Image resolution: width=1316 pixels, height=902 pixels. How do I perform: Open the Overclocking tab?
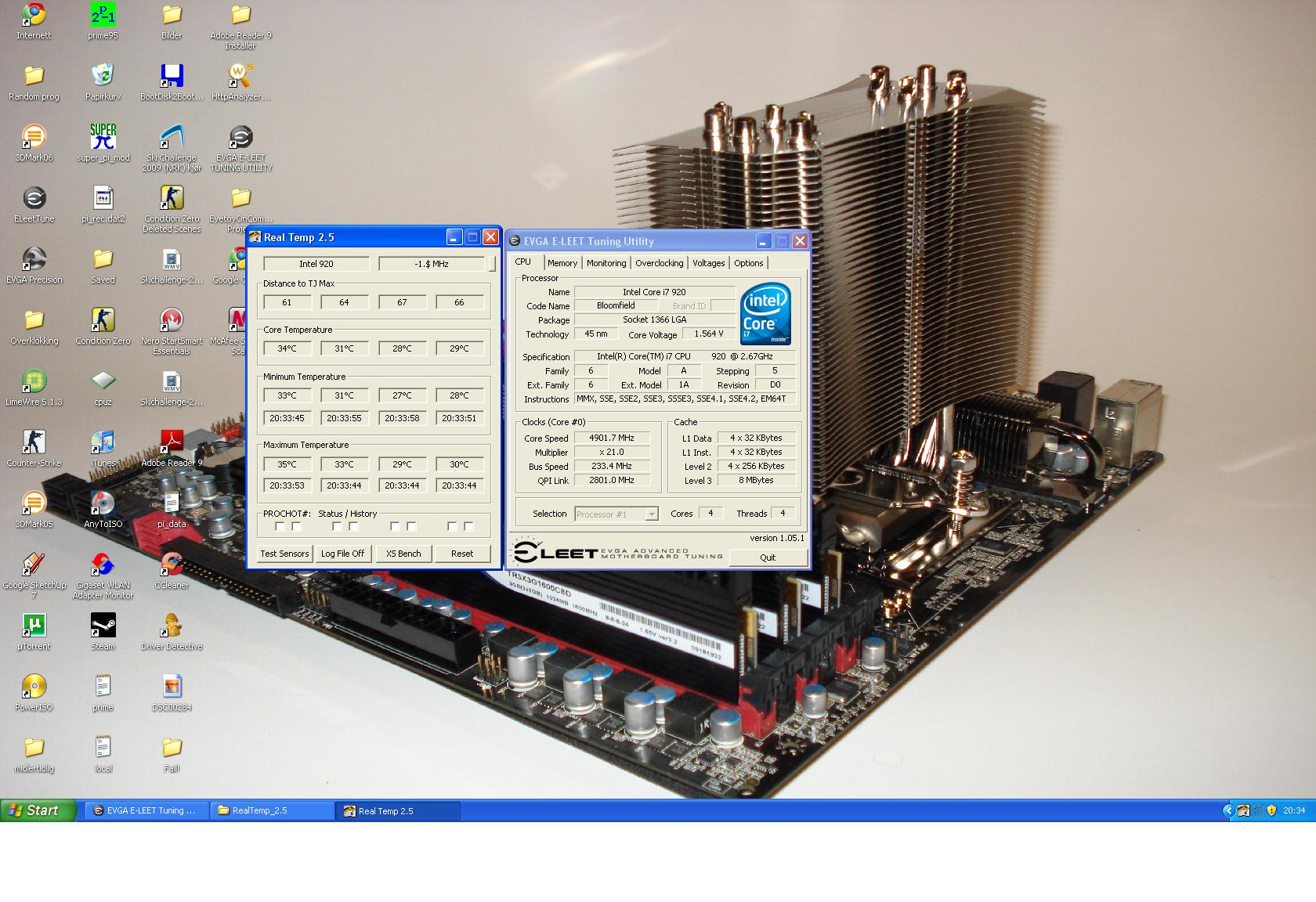pos(660,263)
